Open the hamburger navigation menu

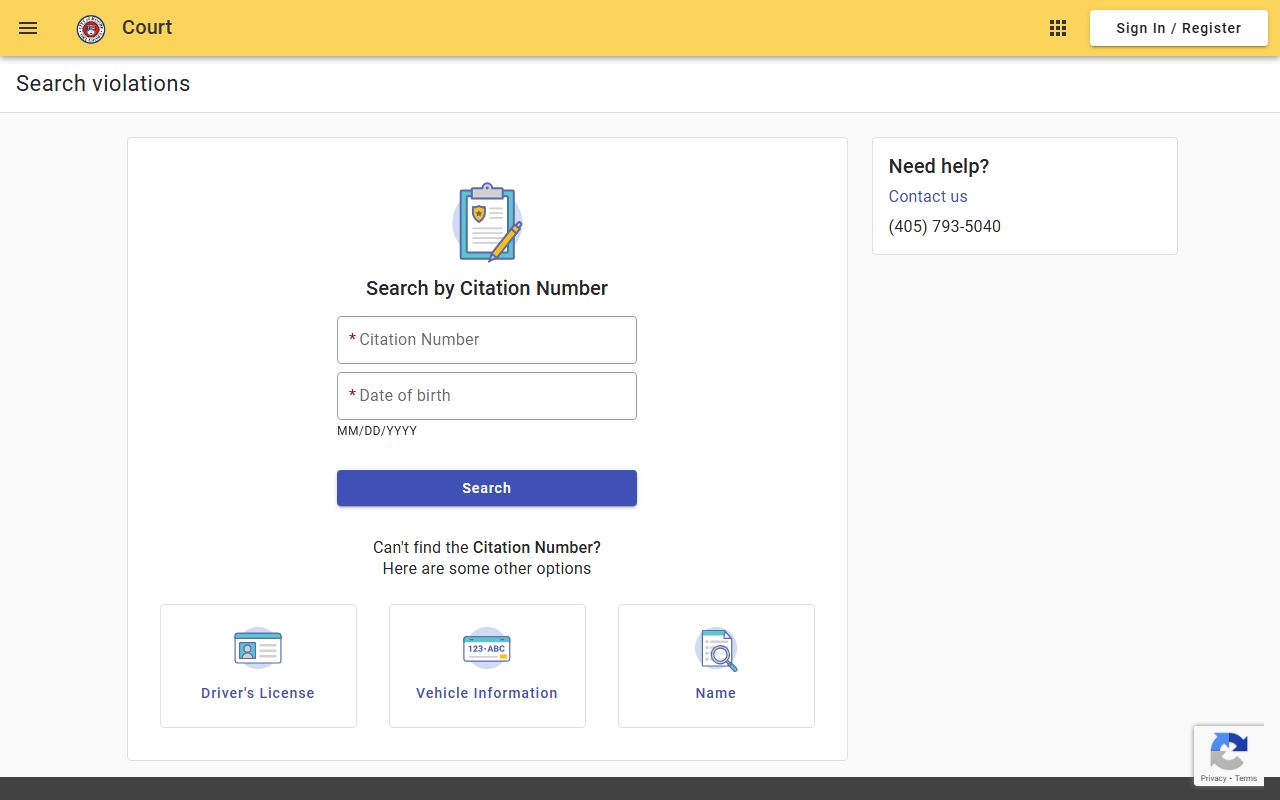28,28
